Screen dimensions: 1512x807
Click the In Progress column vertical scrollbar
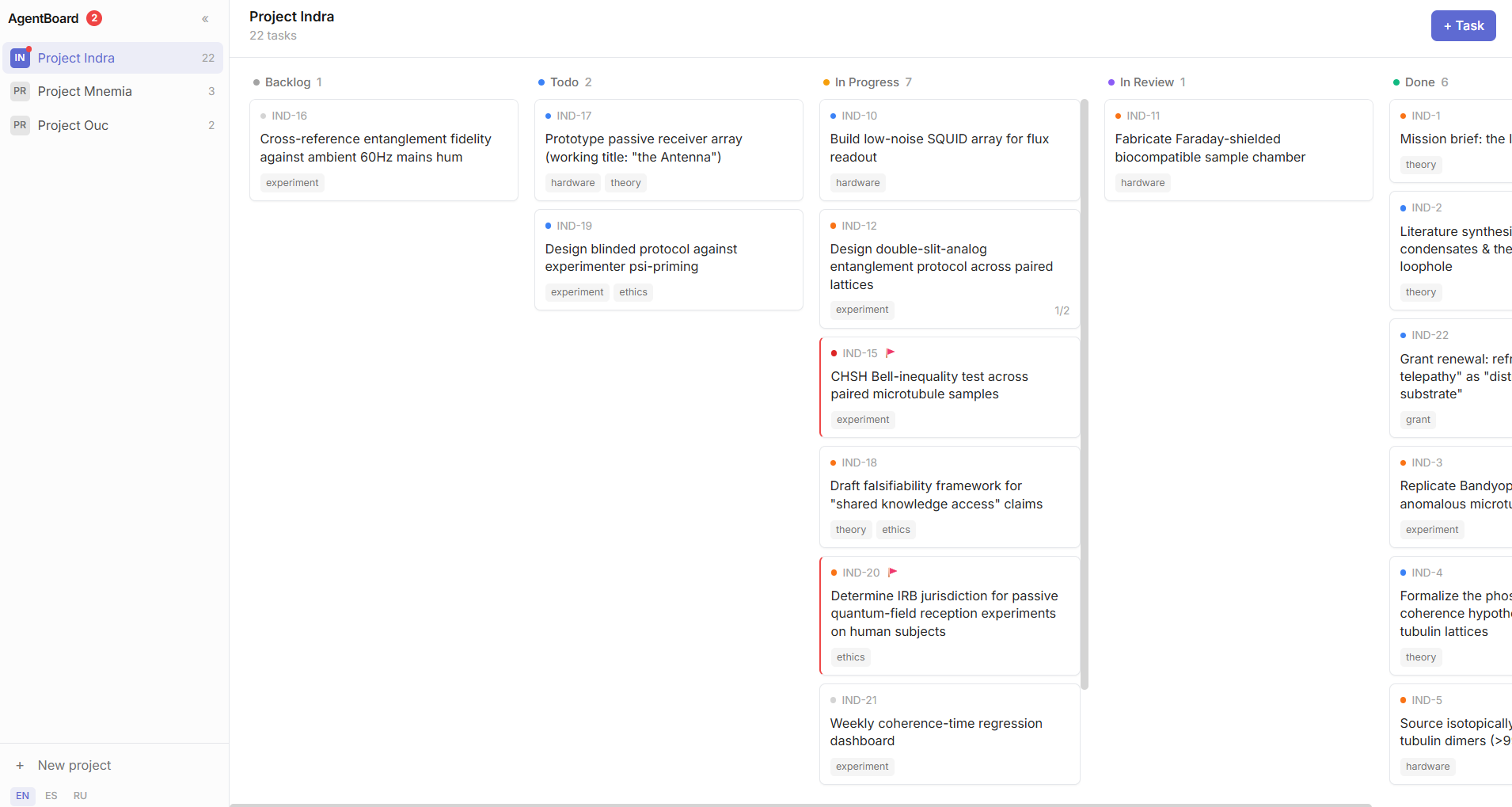click(x=1085, y=394)
